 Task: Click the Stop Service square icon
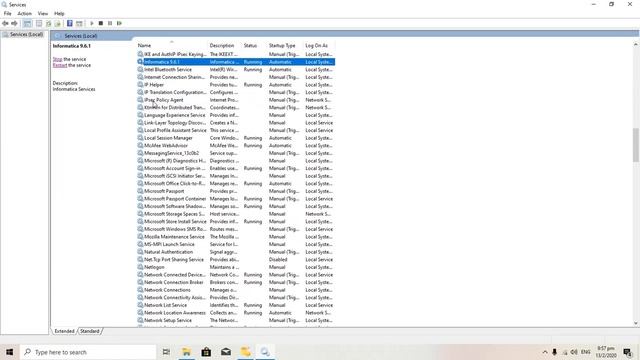(101, 23)
